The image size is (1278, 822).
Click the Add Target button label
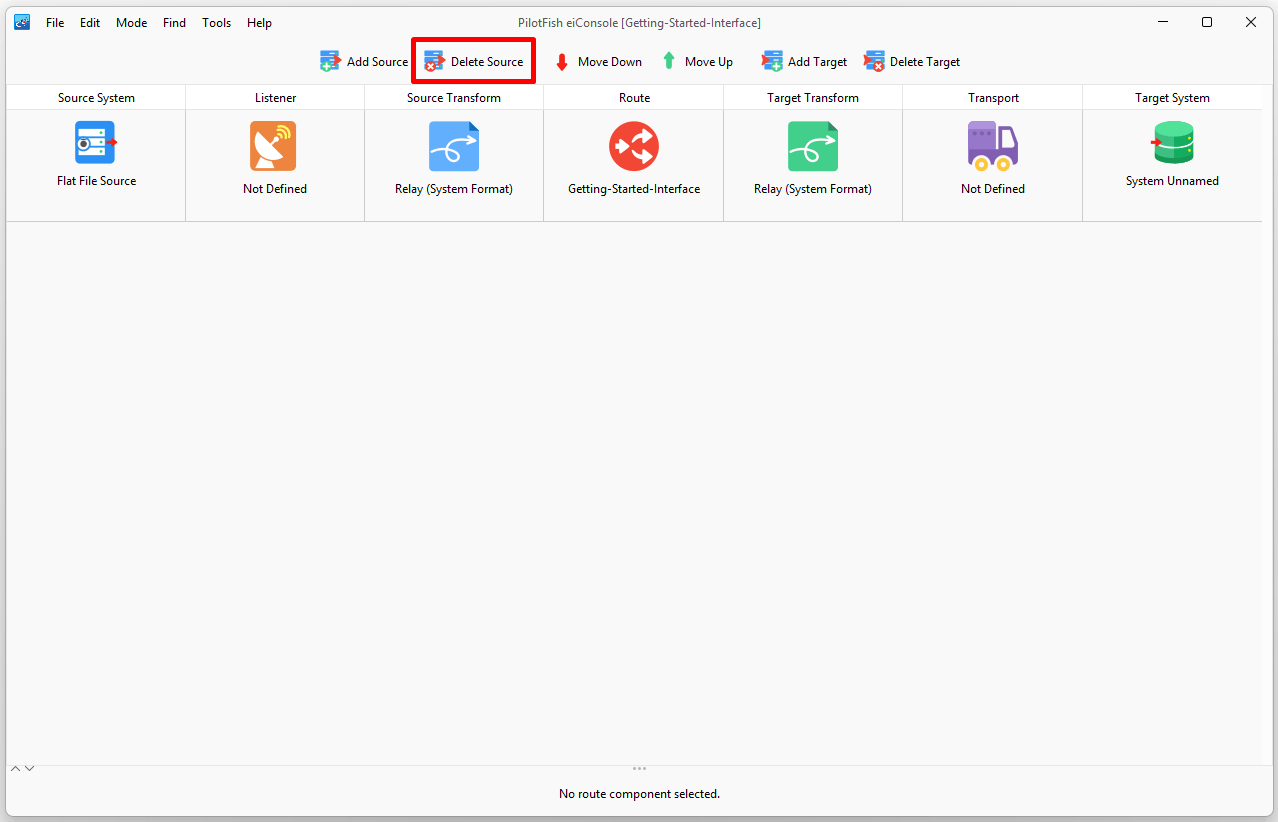pos(817,62)
